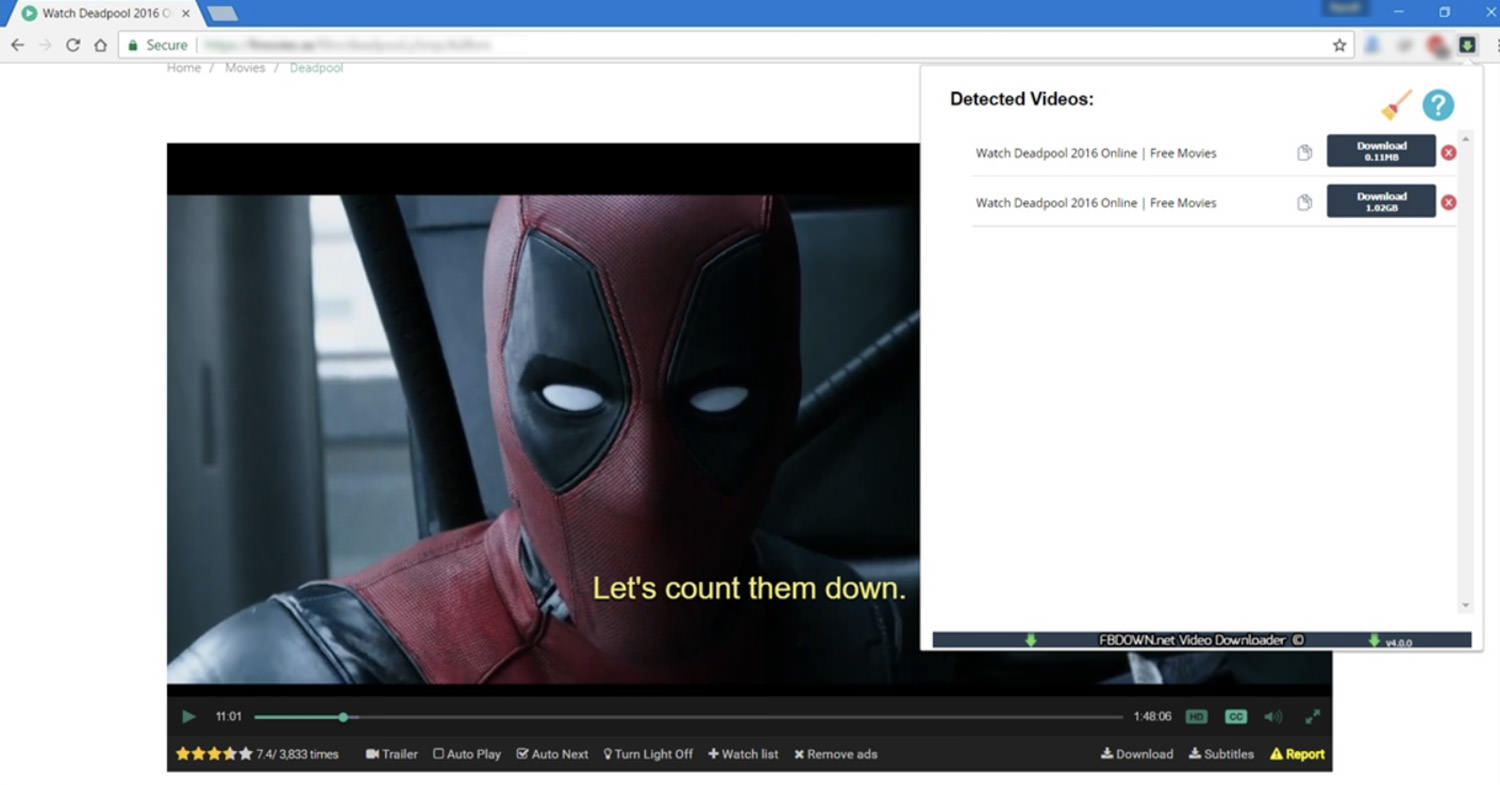
Task: Click the red blurred extension icon in toolbar
Action: pos(1438,45)
